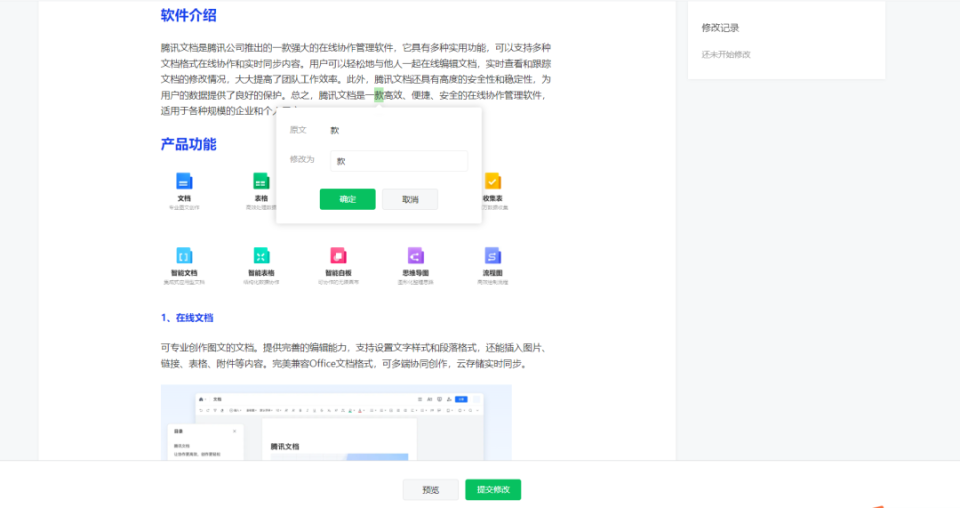Click the 流程图 label text

click(x=493, y=273)
